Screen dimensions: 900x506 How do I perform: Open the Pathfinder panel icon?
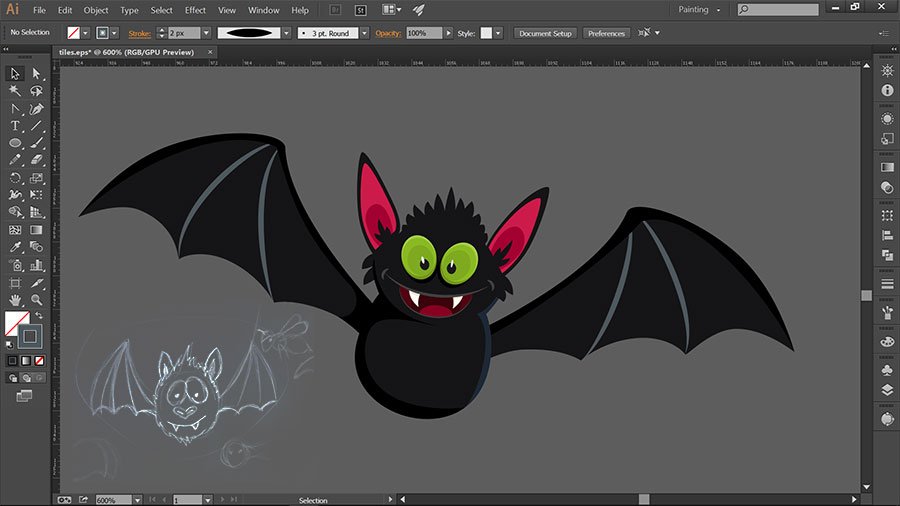tap(887, 255)
